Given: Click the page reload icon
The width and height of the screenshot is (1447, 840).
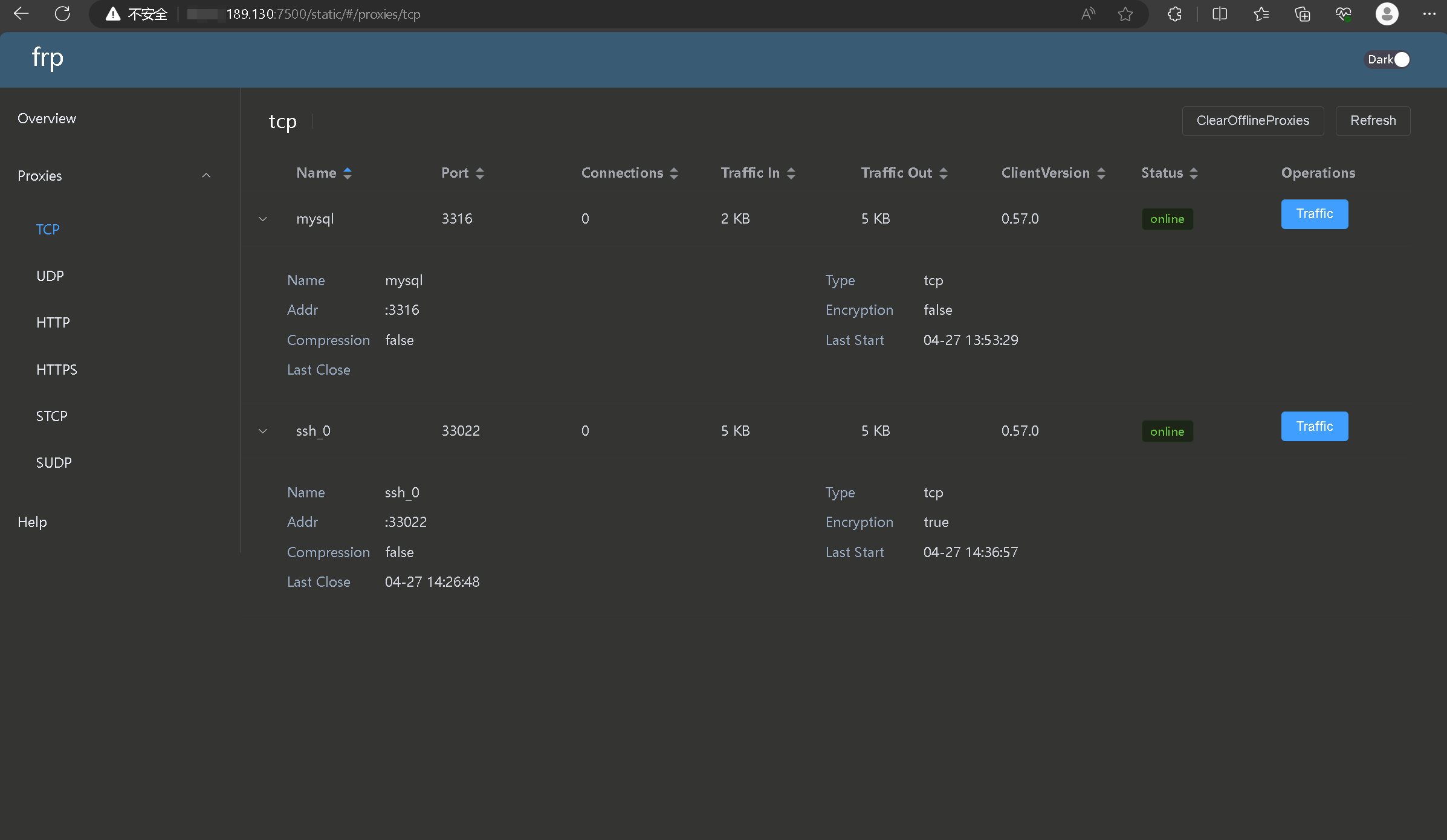Looking at the screenshot, I should tap(62, 14).
